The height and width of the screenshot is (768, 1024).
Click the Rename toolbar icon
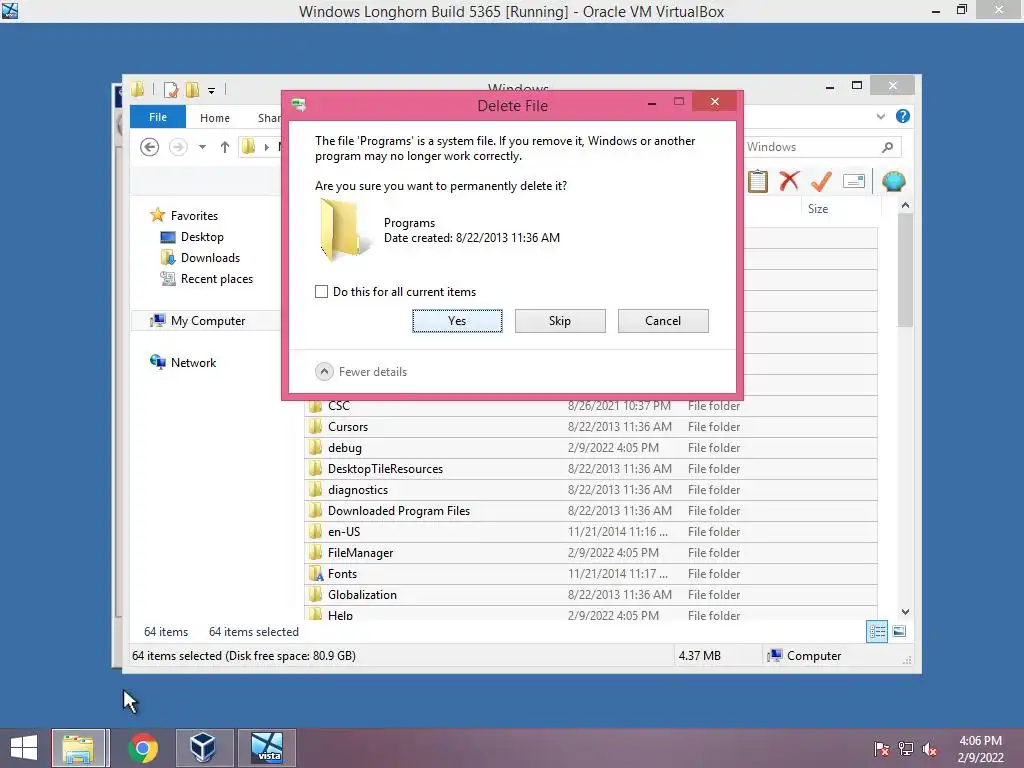coord(854,181)
